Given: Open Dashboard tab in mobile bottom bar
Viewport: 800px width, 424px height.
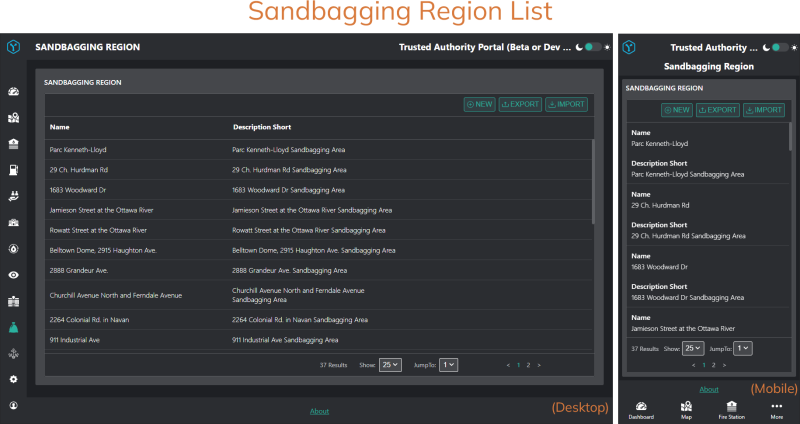Looking at the screenshot, I should [x=641, y=410].
